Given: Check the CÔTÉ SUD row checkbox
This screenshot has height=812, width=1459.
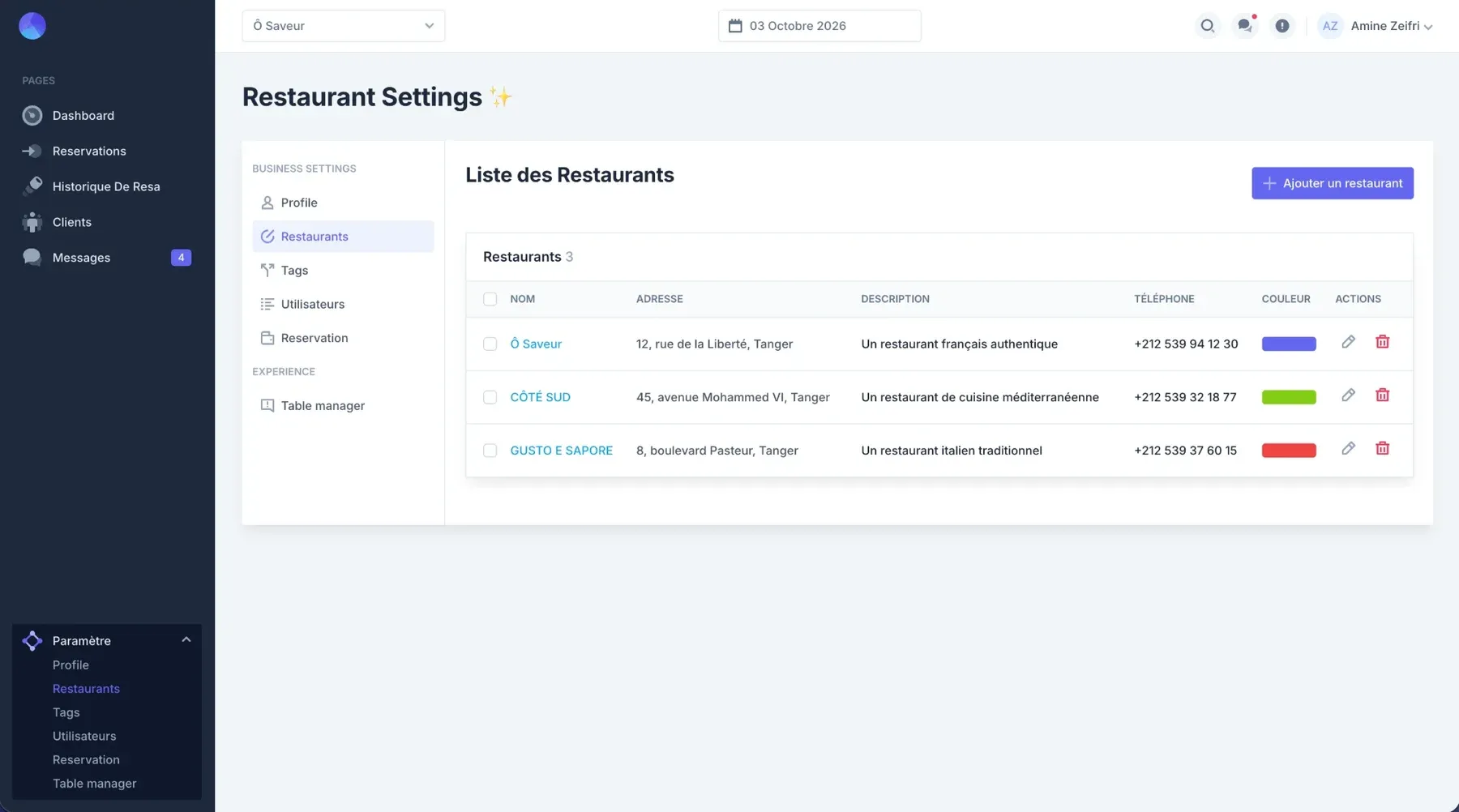Looking at the screenshot, I should coord(490,397).
